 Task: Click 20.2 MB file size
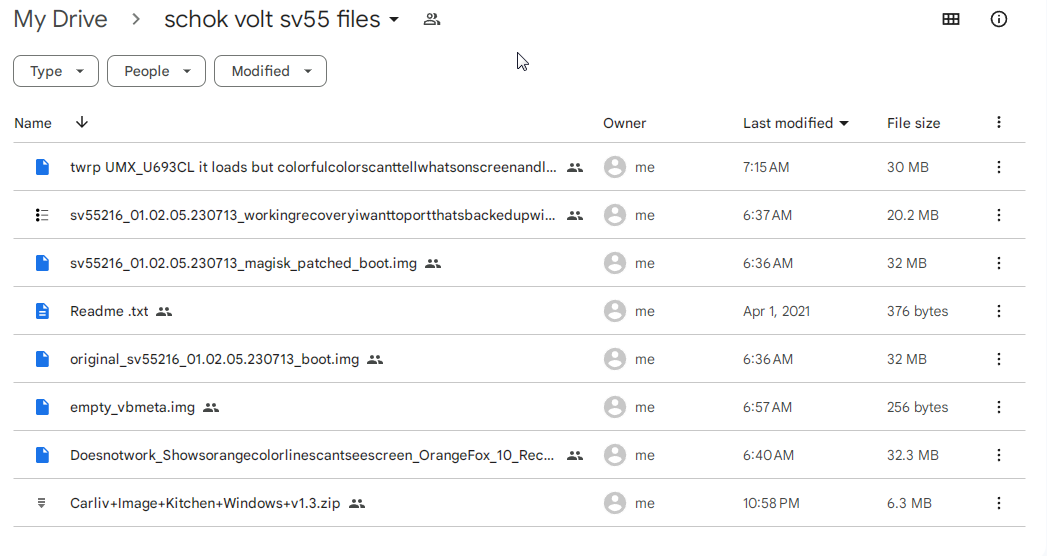[913, 215]
